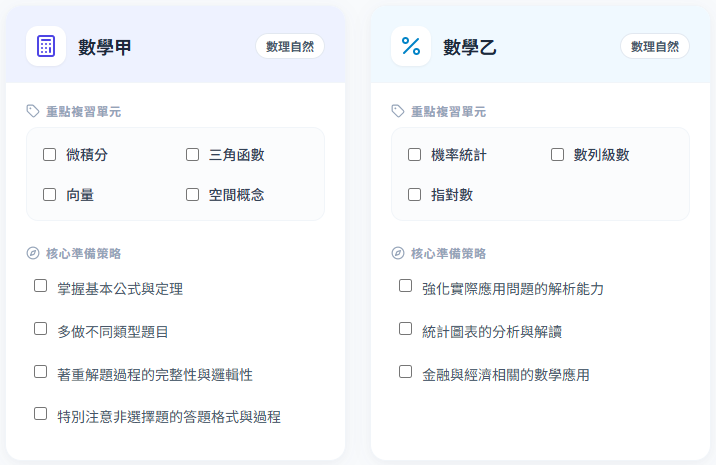This screenshot has width=716, height=465.
Task: Click the 掌握基本公式與定理 text
Action: (120, 289)
